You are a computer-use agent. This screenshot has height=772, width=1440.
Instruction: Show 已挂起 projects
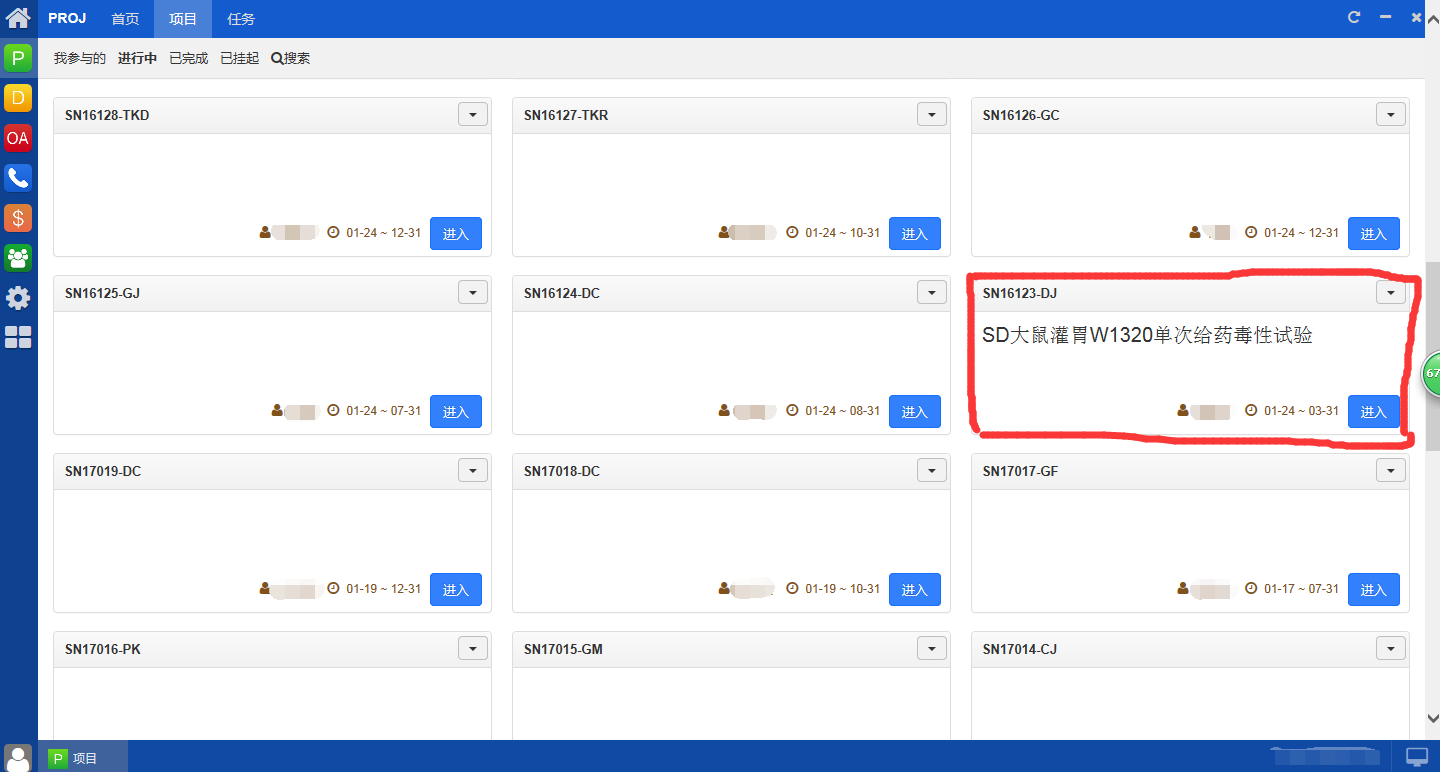240,59
